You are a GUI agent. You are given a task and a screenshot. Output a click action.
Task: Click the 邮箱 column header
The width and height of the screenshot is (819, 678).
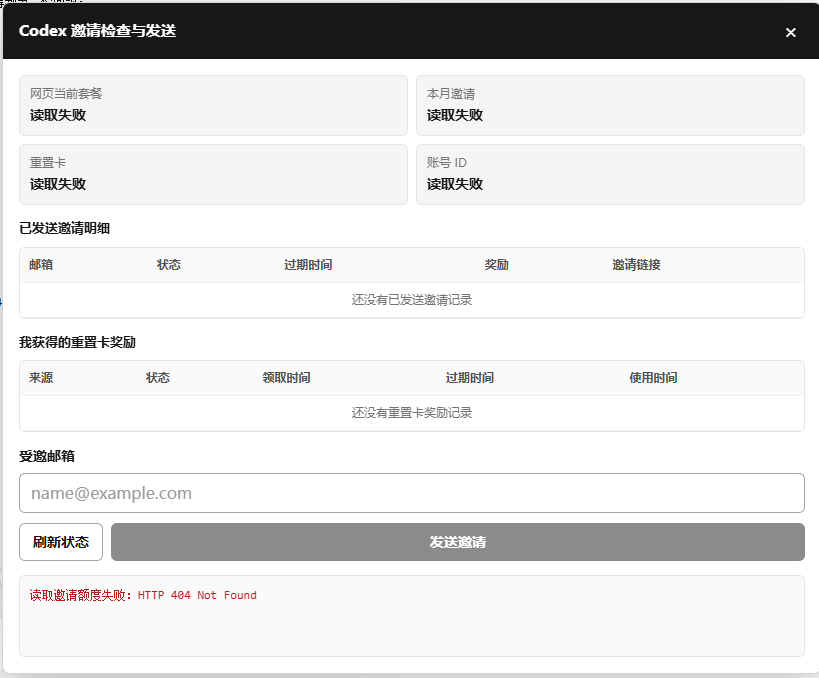coord(41,265)
